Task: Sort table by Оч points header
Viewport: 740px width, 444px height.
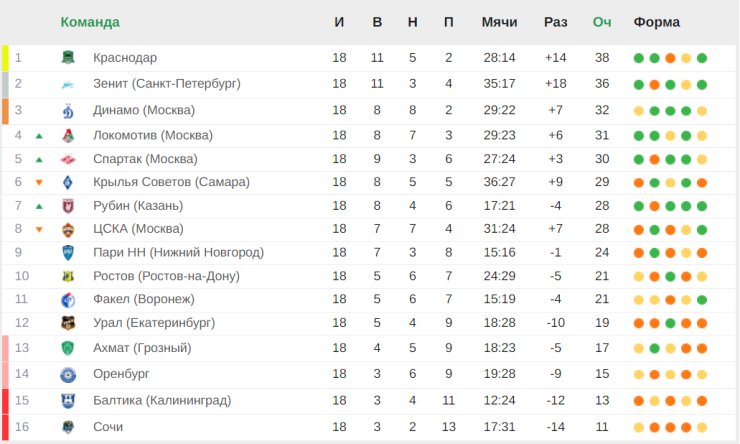Action: click(x=602, y=22)
